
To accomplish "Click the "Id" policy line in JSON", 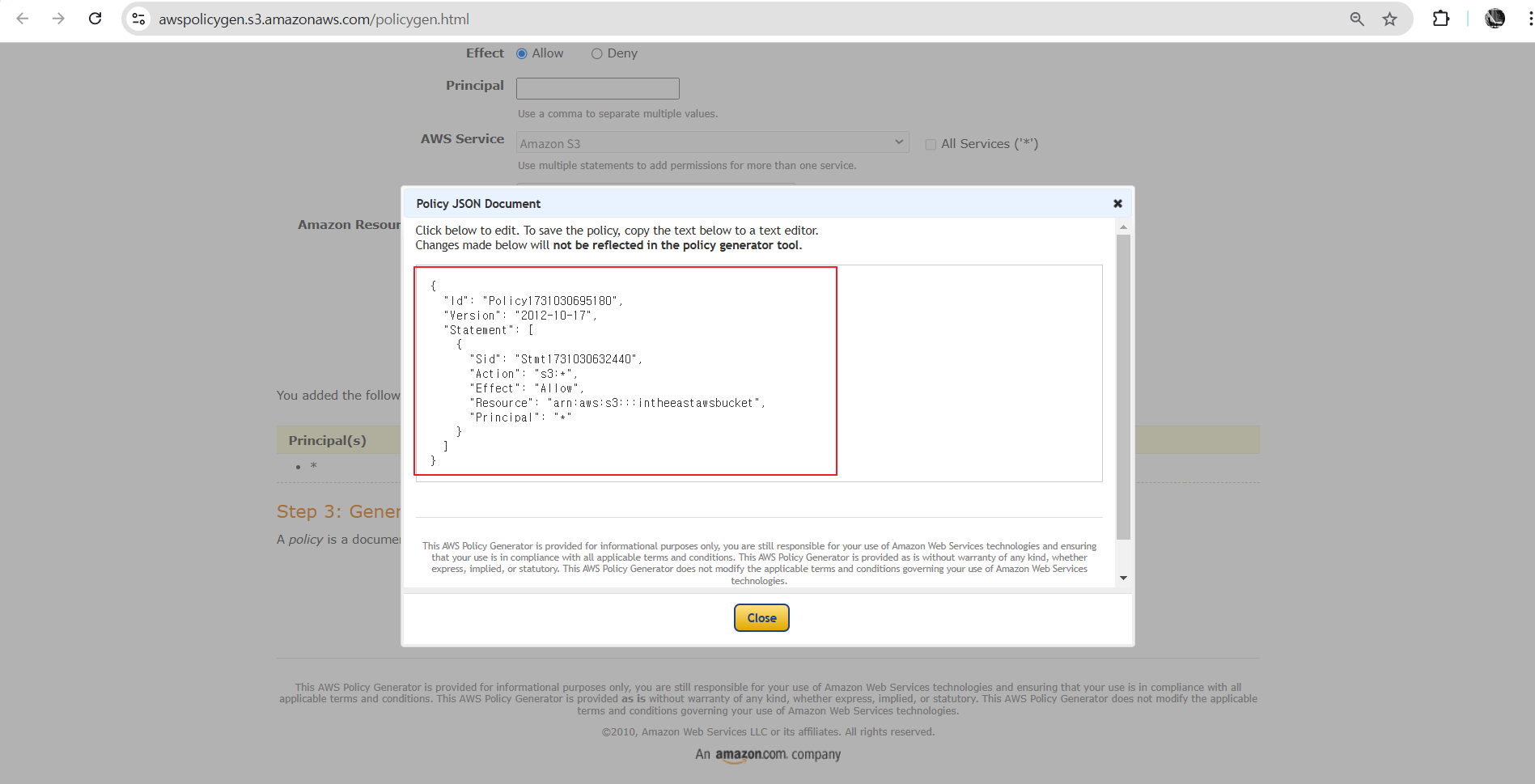I will (532, 301).
